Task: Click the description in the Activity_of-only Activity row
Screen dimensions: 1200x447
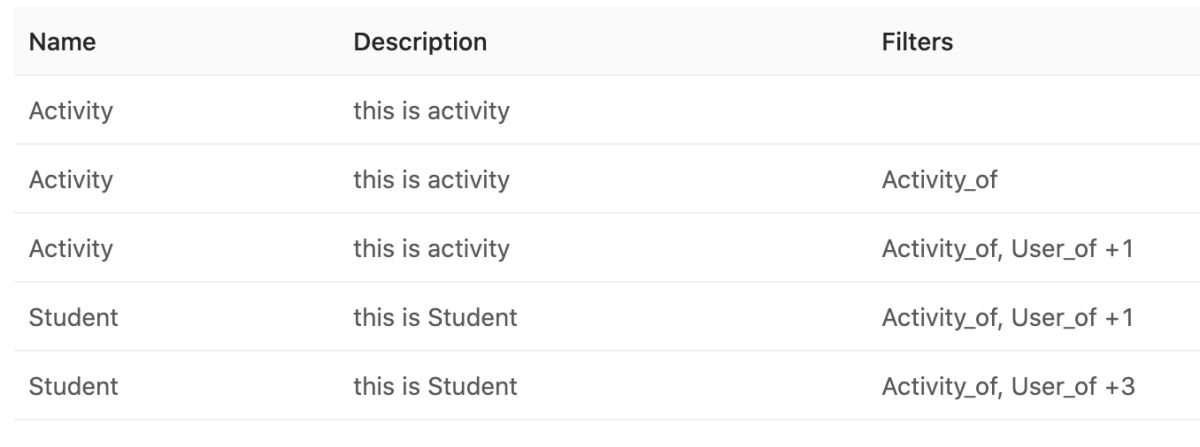Action: coord(431,180)
